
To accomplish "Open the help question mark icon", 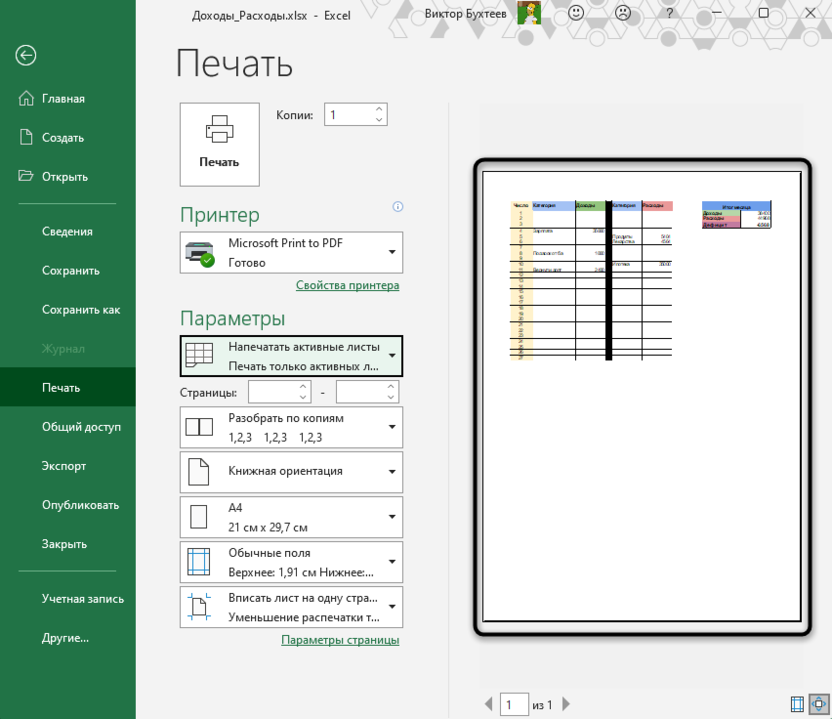I will (669, 14).
